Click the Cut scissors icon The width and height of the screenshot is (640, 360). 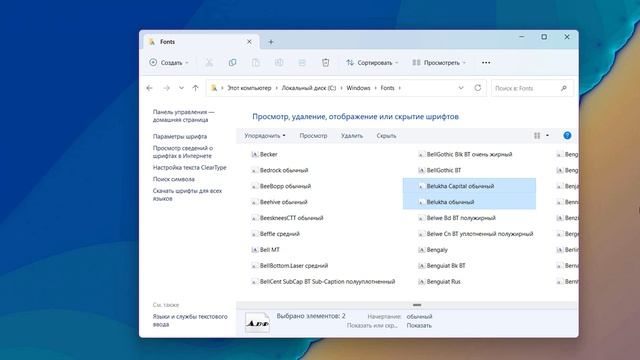coord(209,63)
